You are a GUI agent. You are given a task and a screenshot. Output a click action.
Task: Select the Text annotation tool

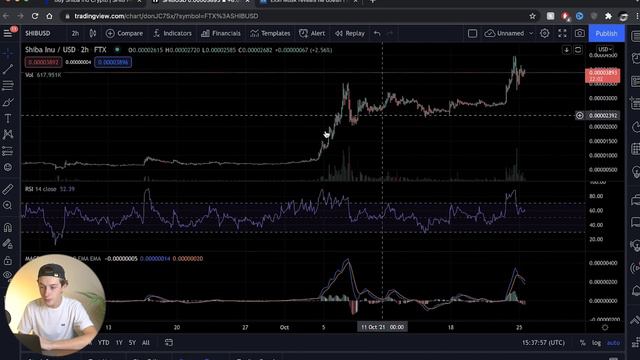pos(8,118)
